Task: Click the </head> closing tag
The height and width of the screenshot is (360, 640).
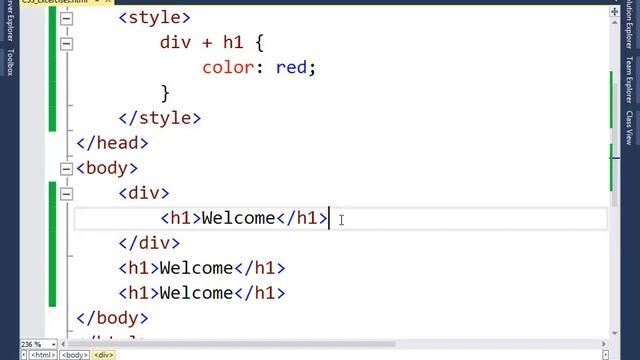Action: 112,143
